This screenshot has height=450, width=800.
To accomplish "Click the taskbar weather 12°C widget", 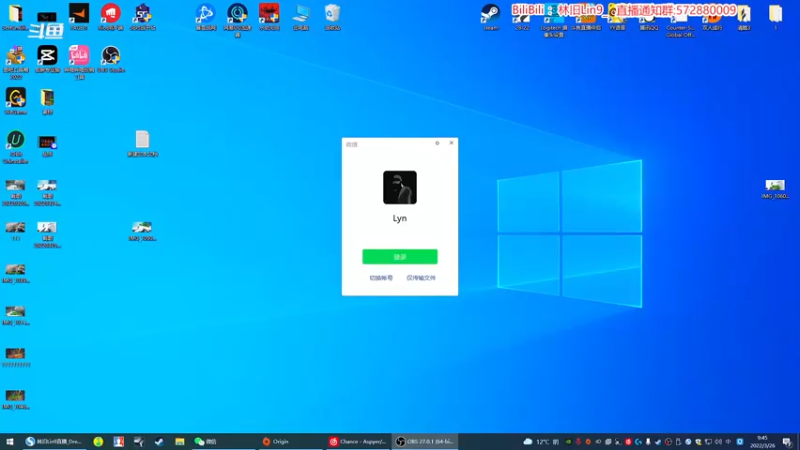I will point(541,441).
